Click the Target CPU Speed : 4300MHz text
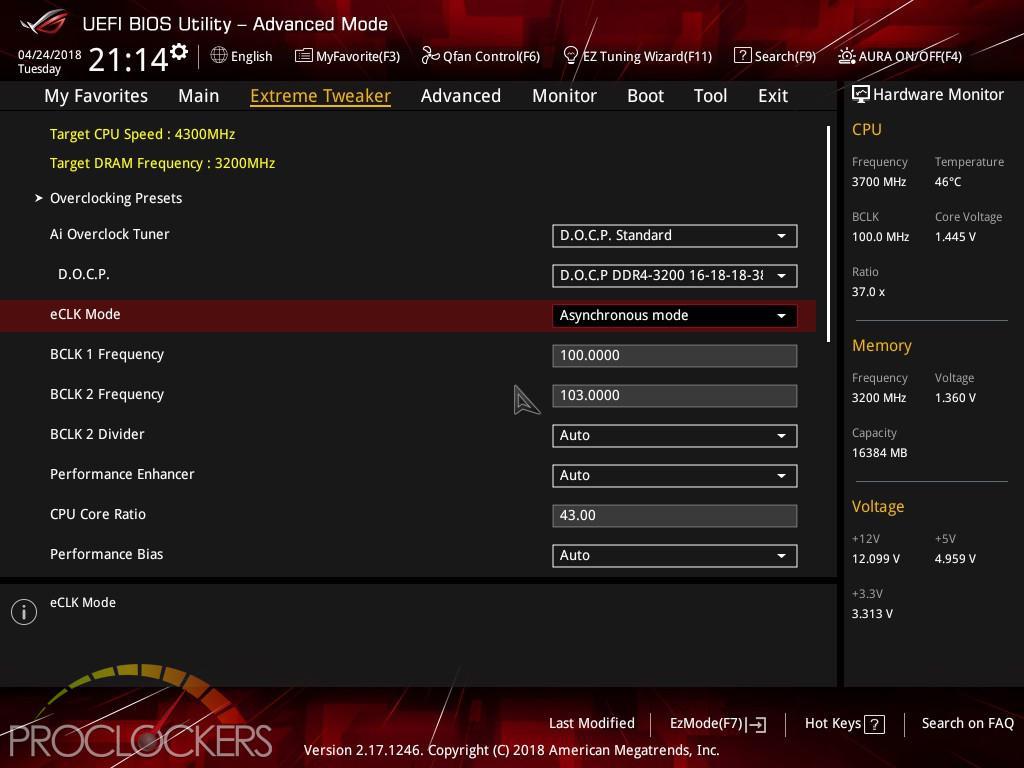 click(142, 134)
